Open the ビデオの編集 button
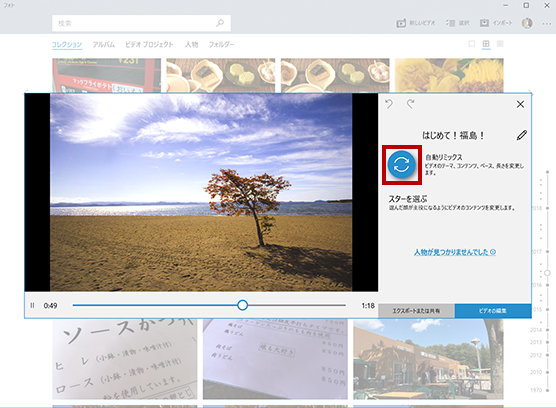The width and height of the screenshot is (556, 408). click(493, 311)
